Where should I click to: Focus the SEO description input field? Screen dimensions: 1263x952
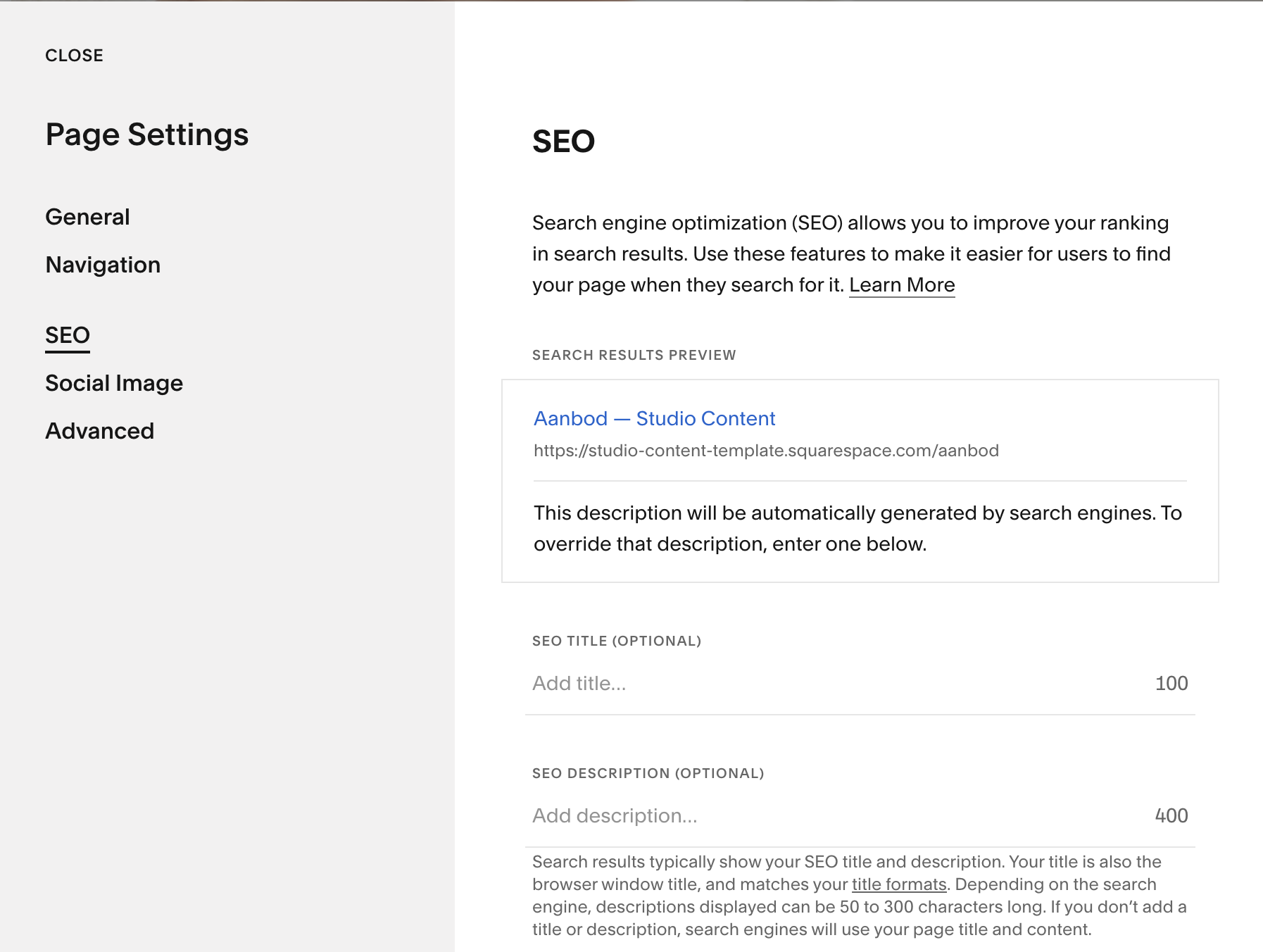coord(831,815)
